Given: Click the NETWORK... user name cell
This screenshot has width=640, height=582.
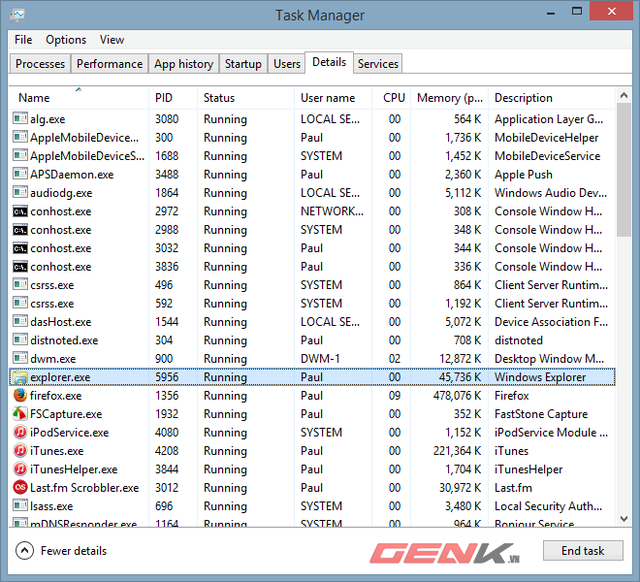Looking at the screenshot, I should [332, 211].
